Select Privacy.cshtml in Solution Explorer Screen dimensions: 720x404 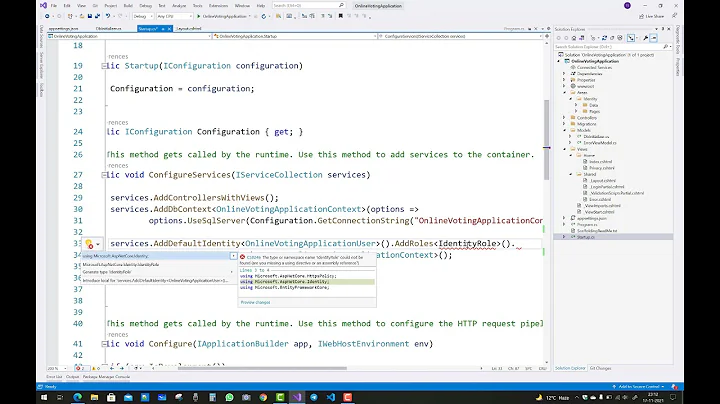click(x=602, y=168)
